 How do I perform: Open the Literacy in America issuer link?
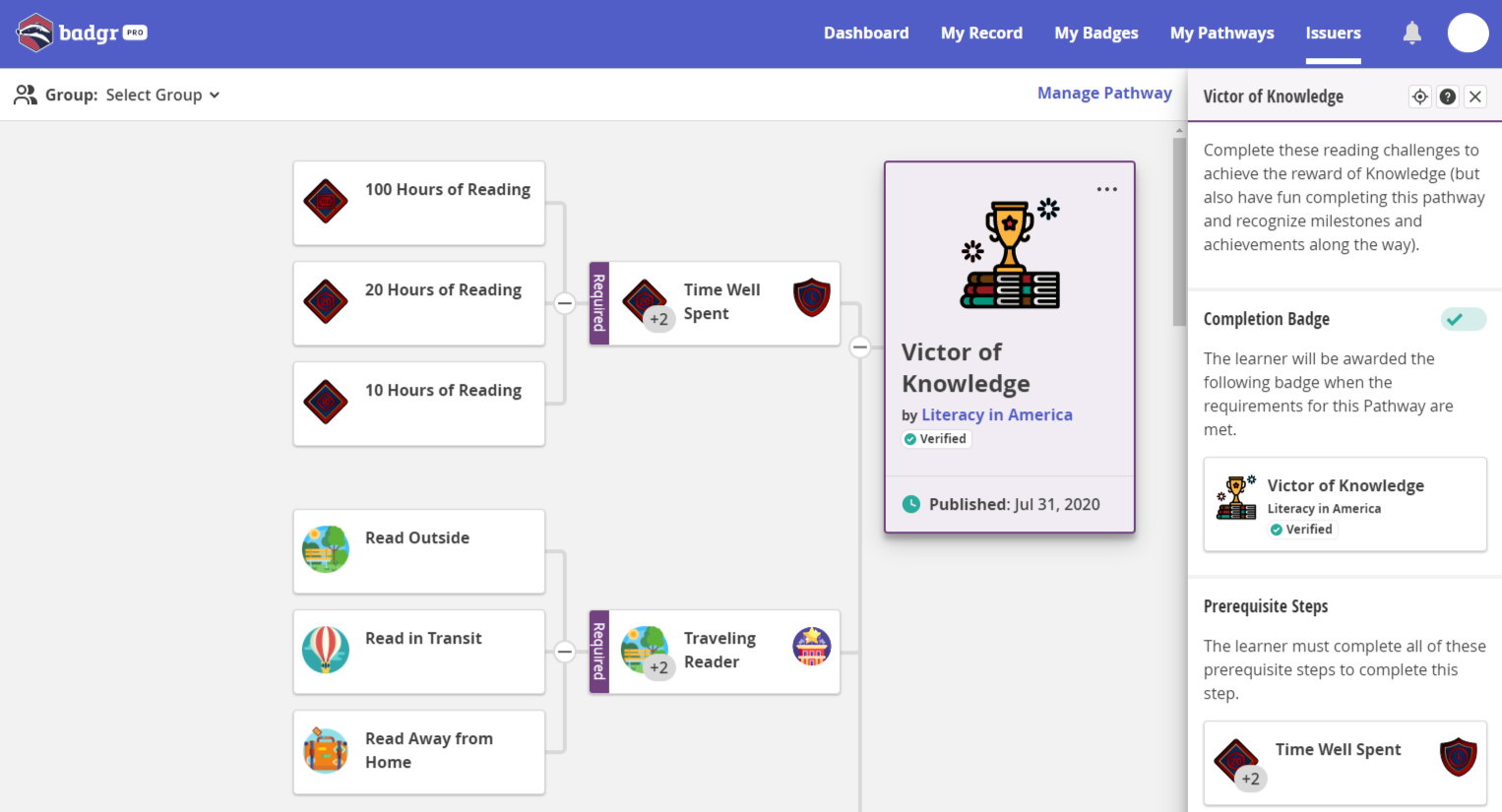tap(996, 415)
